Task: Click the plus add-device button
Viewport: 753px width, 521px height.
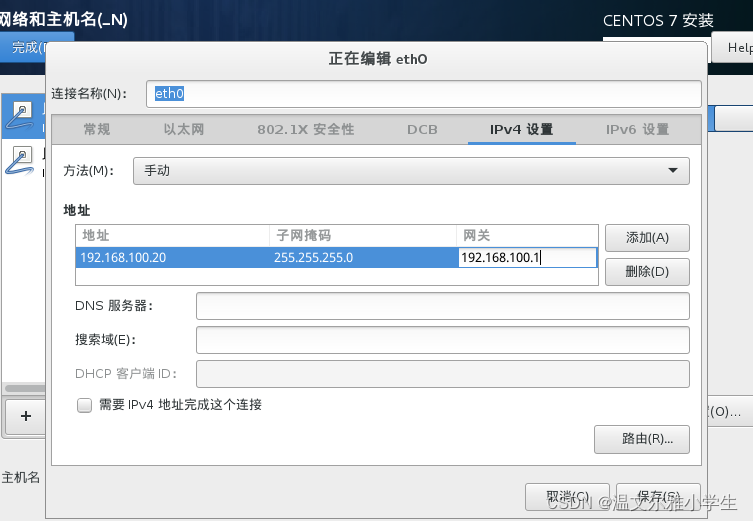Action: 26,416
